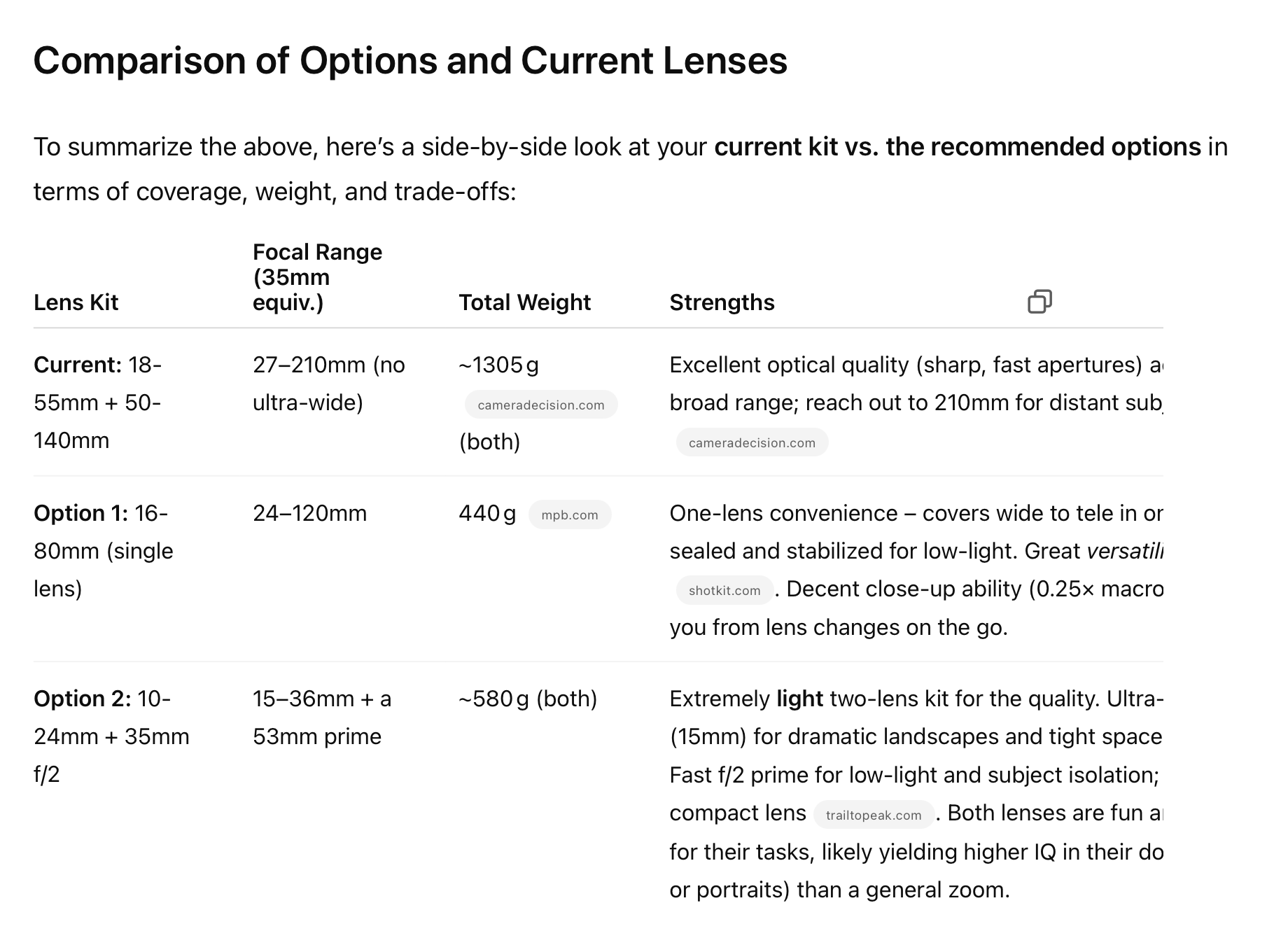
Task: Open the trailtopeak.com source chip
Action: click(x=874, y=815)
